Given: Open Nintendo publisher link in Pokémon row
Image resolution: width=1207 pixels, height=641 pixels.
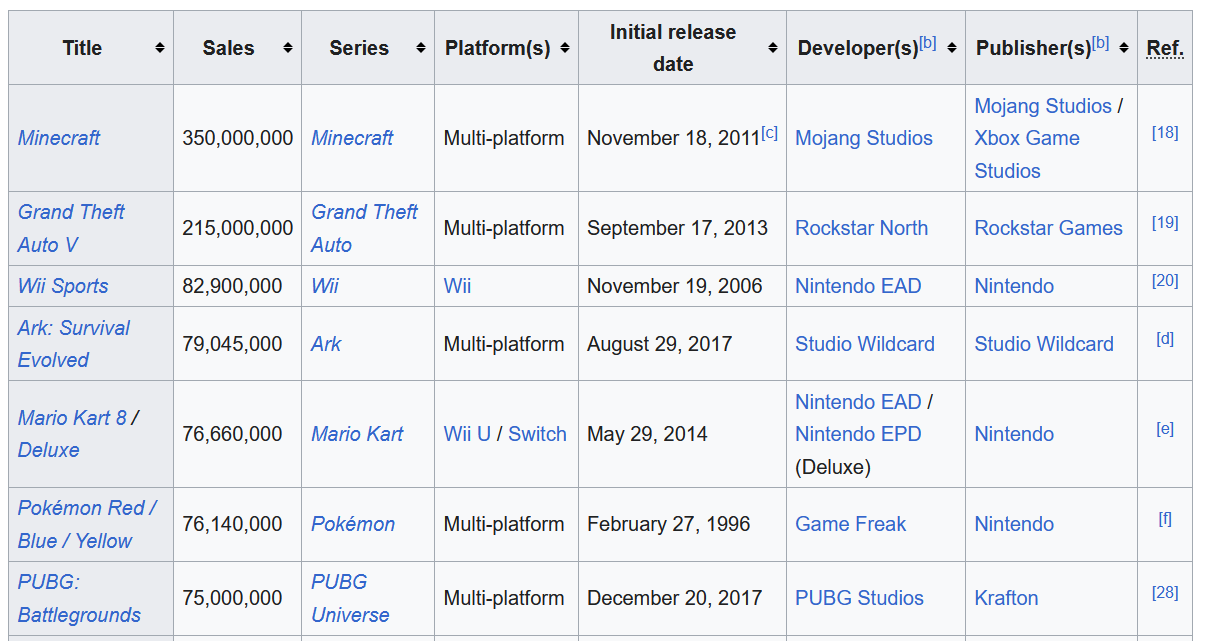Looking at the screenshot, I should [x=1014, y=524].
